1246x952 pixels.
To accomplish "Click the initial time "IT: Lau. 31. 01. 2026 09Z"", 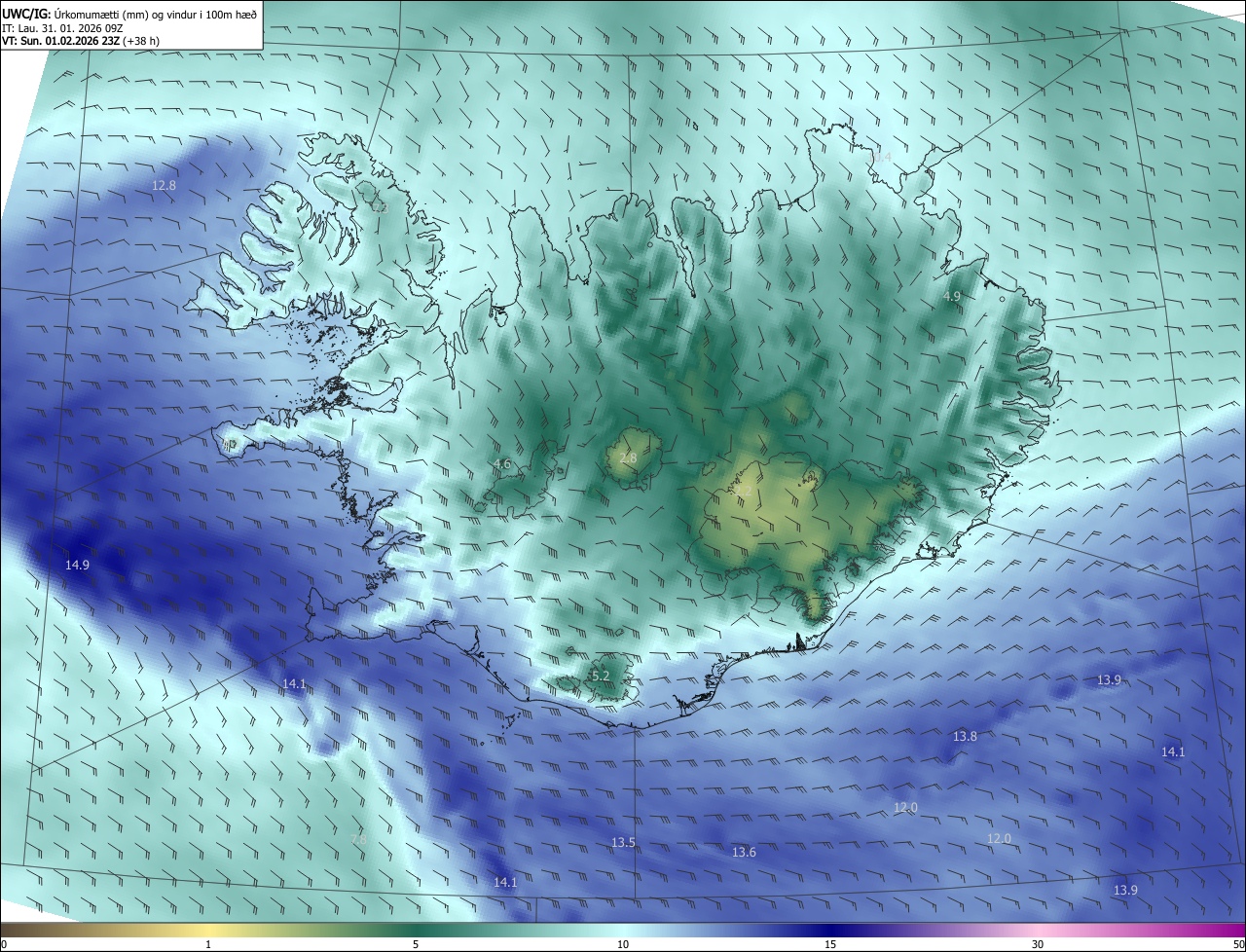I will [x=61, y=28].
